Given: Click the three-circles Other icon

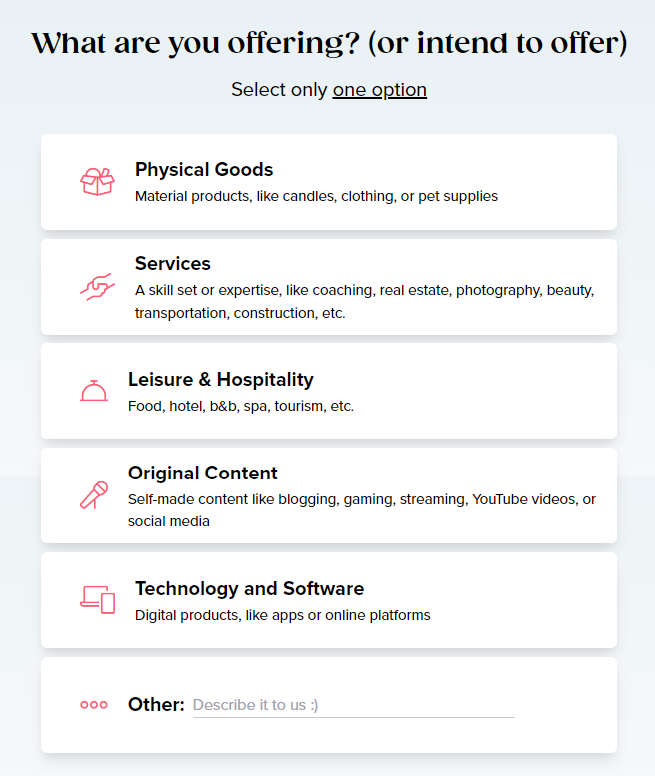Looking at the screenshot, I should click(x=94, y=705).
